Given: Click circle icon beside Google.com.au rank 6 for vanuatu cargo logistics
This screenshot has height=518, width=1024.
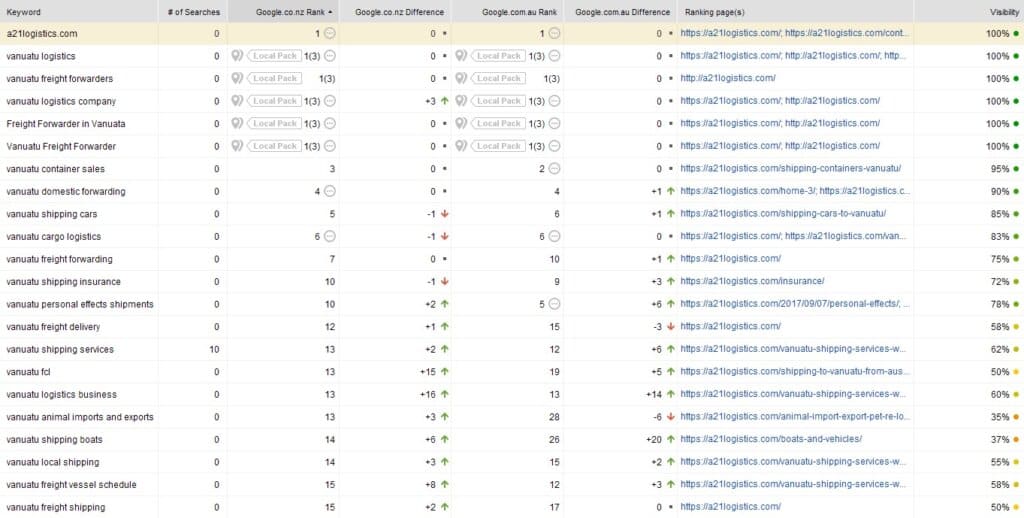Looking at the screenshot, I should (x=554, y=236).
